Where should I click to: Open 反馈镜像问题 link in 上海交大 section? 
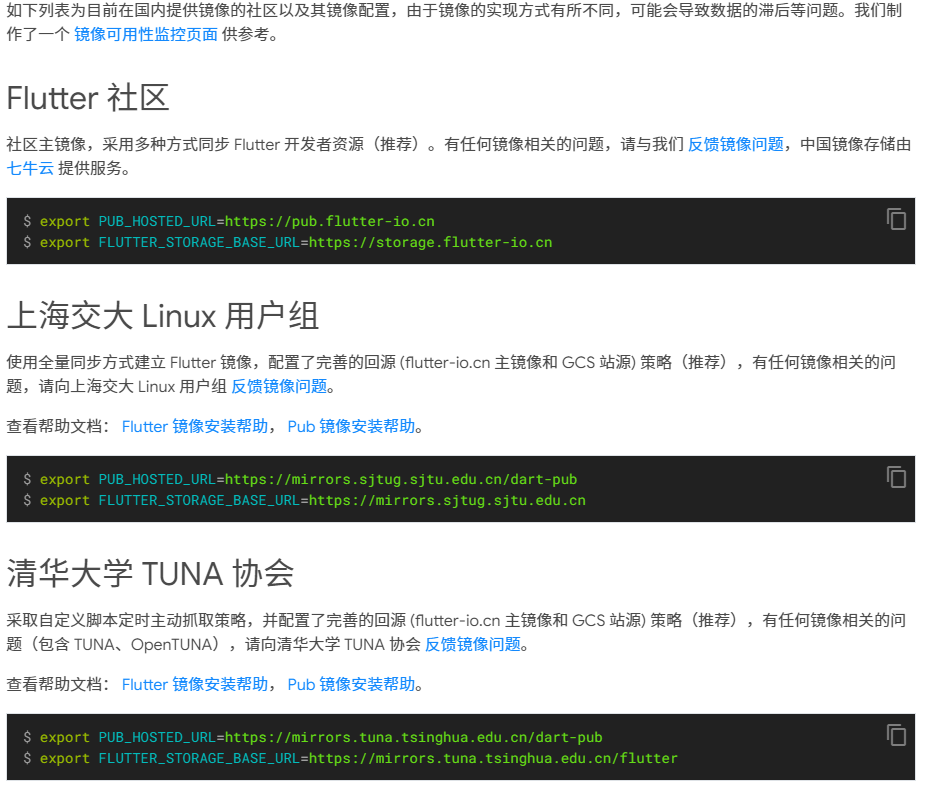point(279,386)
